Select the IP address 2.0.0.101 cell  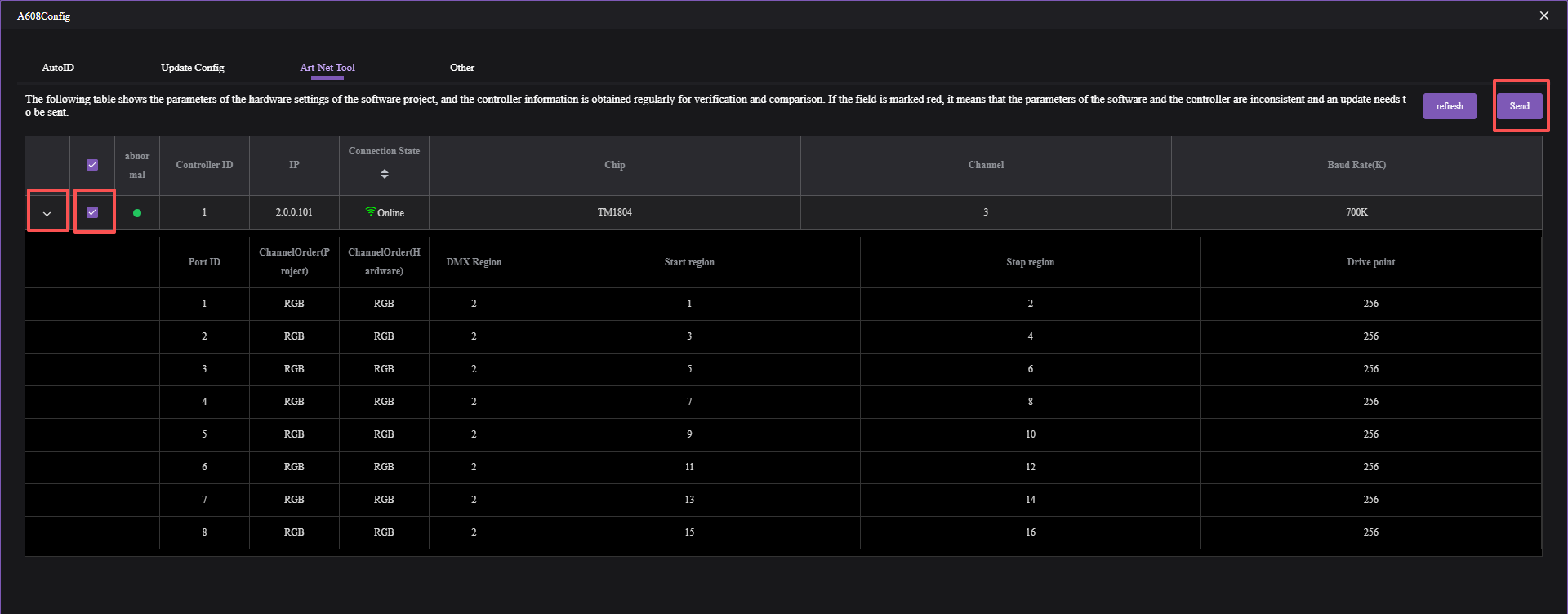click(x=294, y=212)
